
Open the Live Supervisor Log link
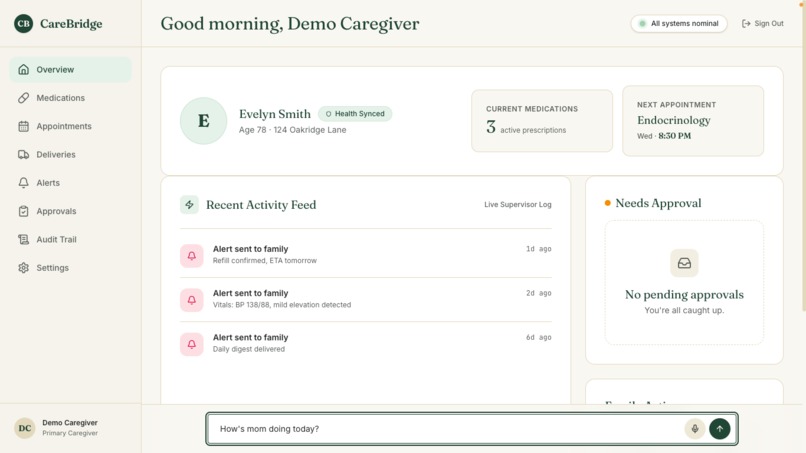coord(518,205)
